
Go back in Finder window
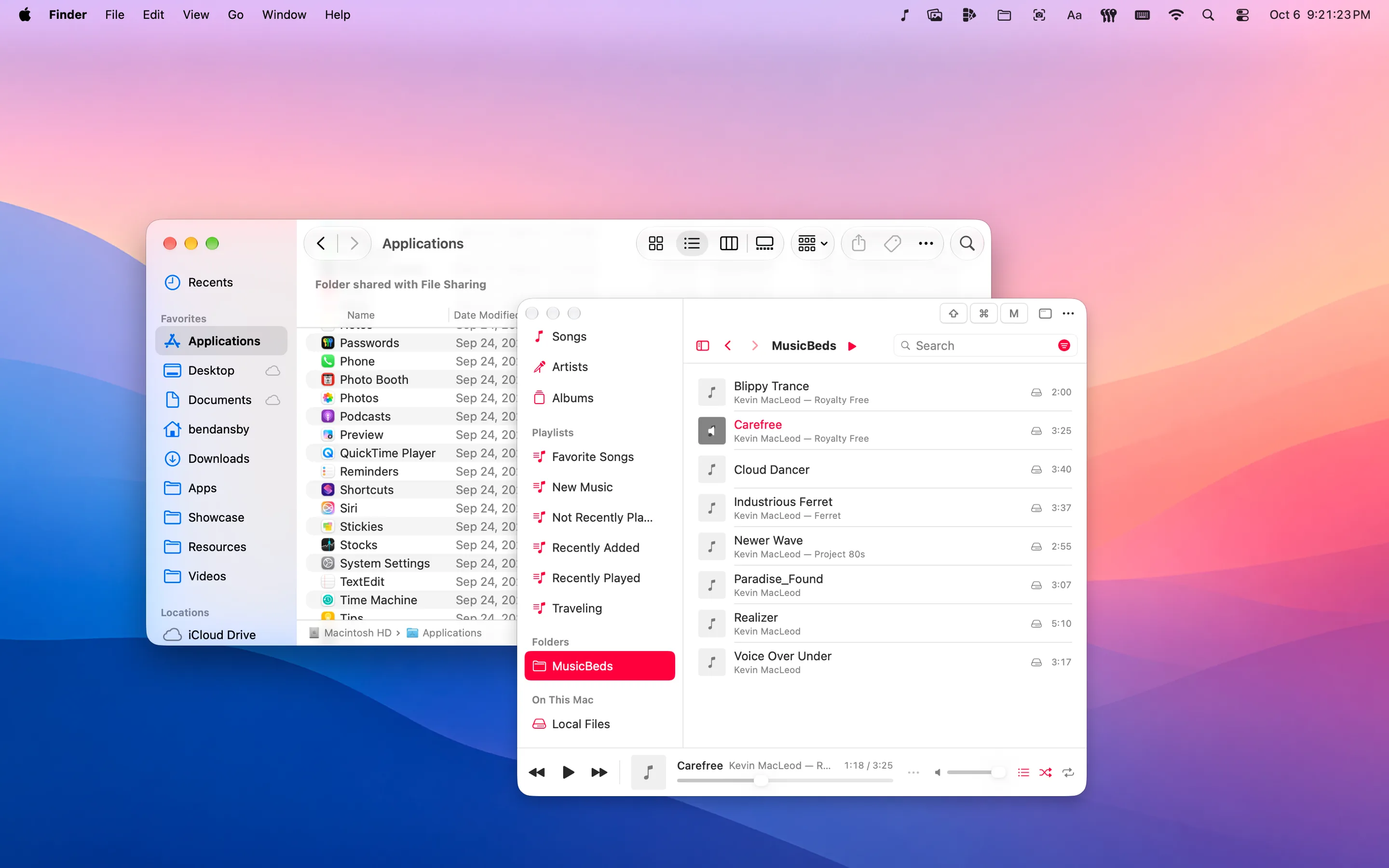point(321,244)
